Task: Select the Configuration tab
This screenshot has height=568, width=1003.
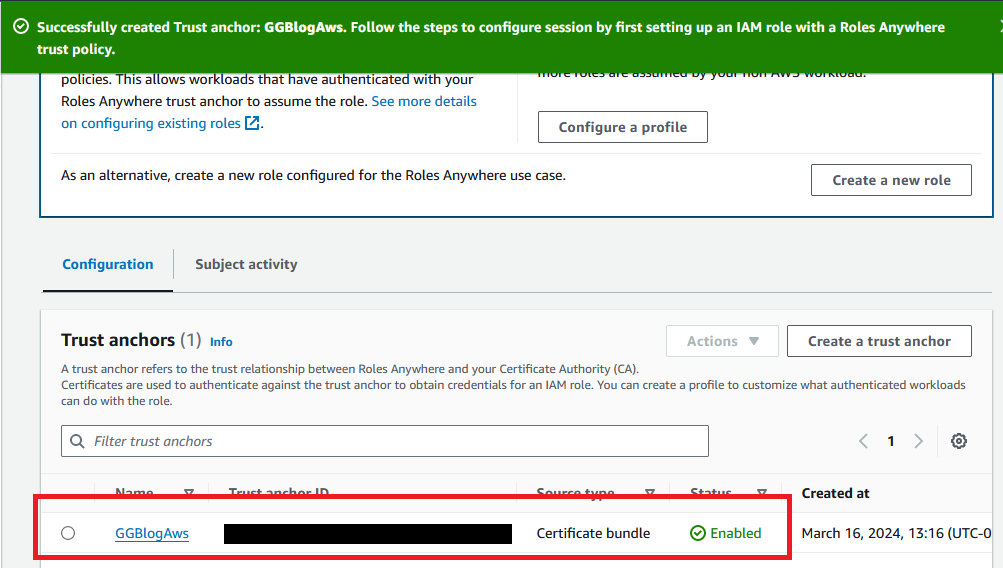Action: pos(108,264)
